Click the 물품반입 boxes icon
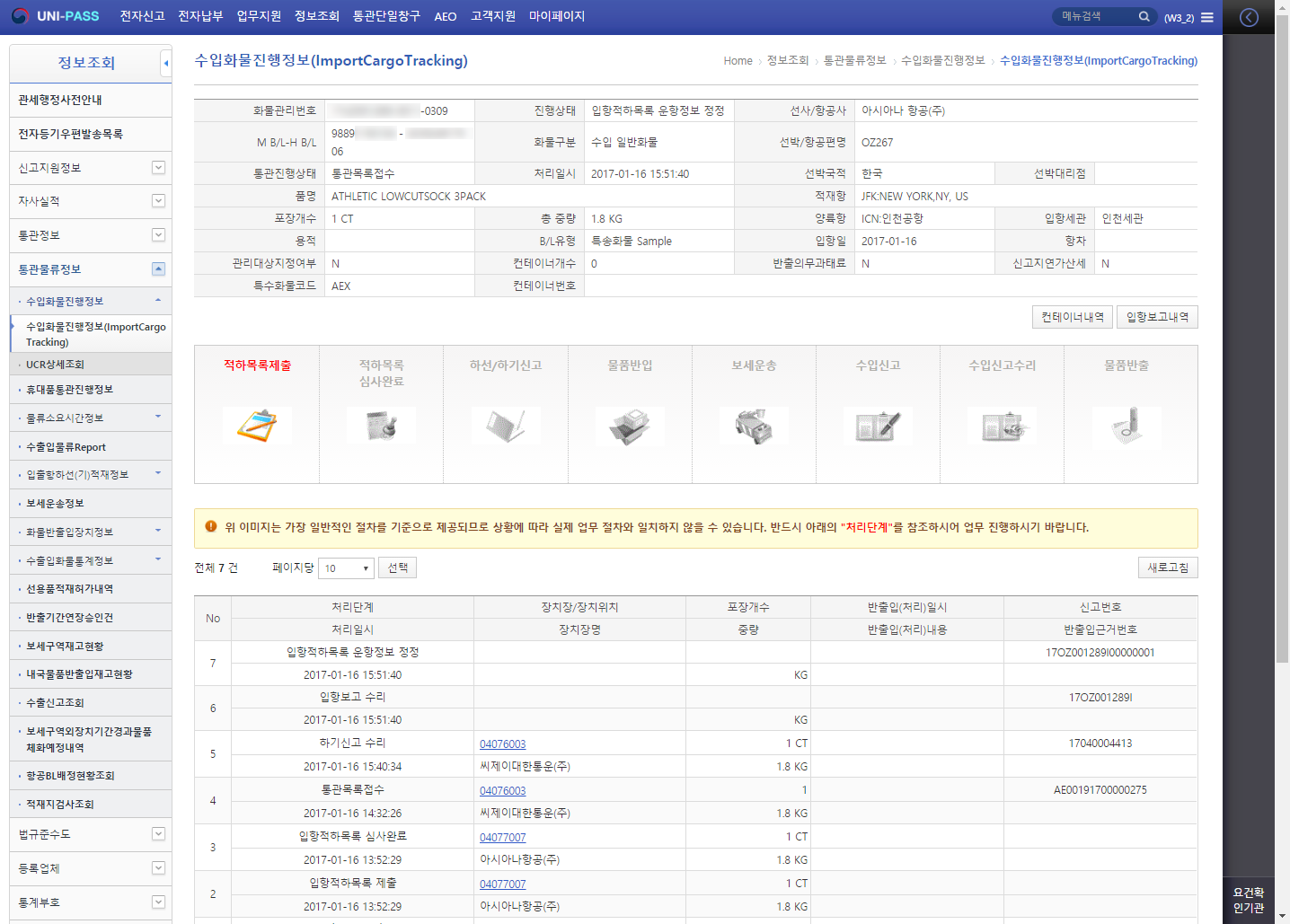The image size is (1290, 924). pyautogui.click(x=630, y=425)
